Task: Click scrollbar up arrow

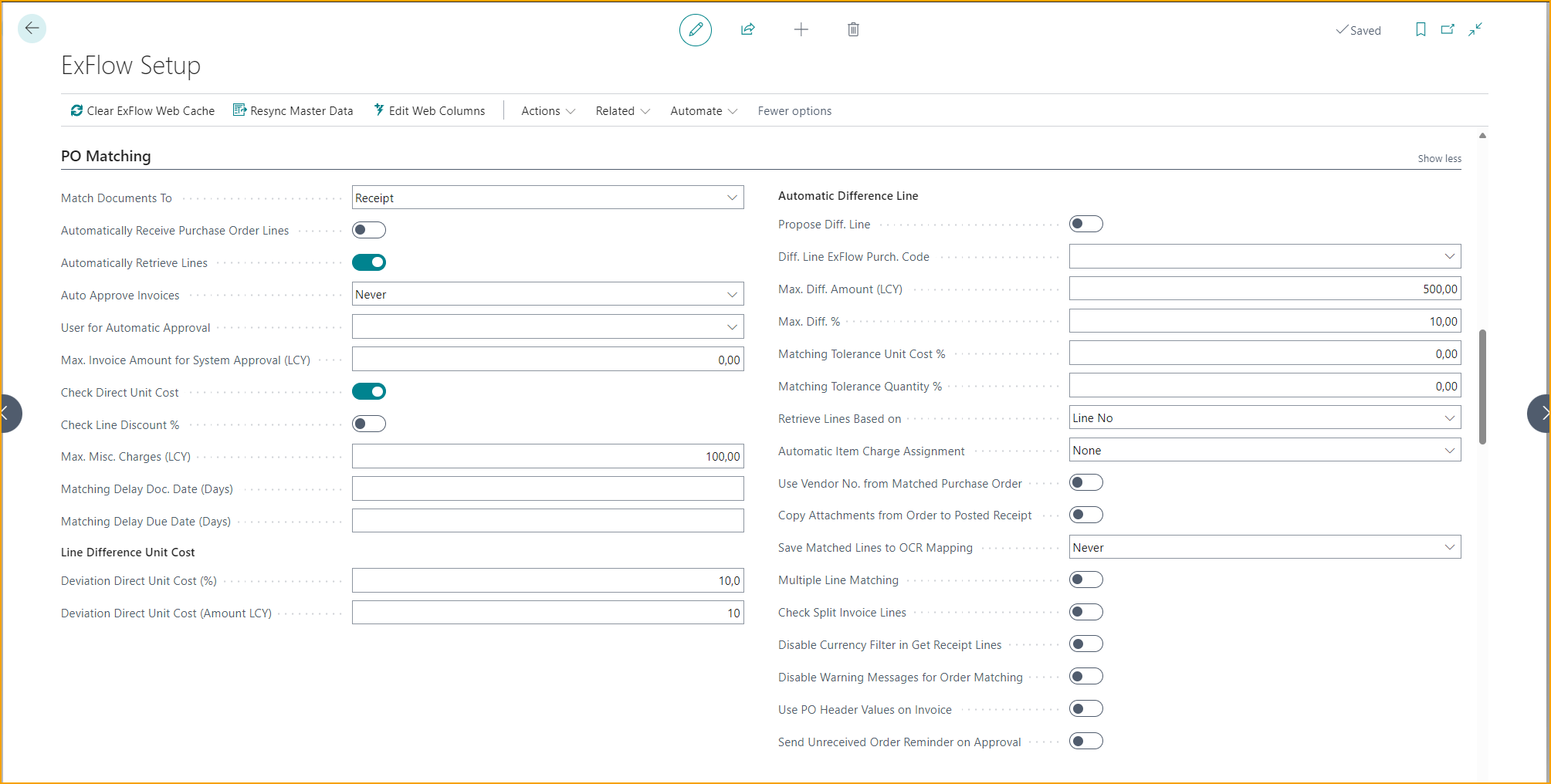Action: point(1482,136)
